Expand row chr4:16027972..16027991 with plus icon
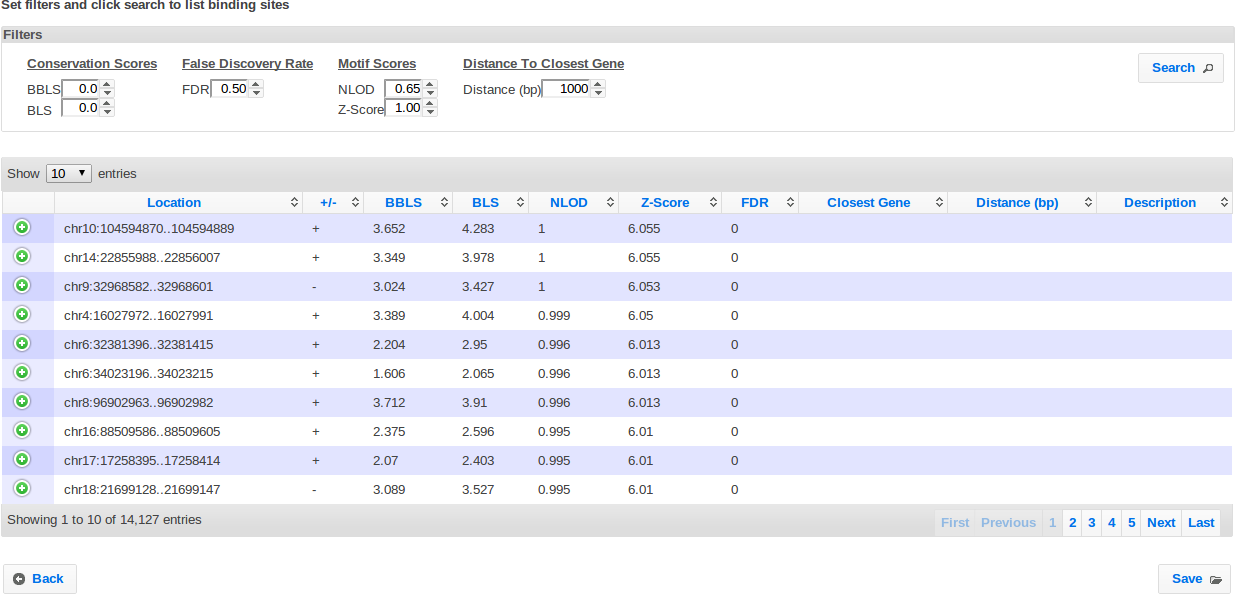 [x=22, y=315]
